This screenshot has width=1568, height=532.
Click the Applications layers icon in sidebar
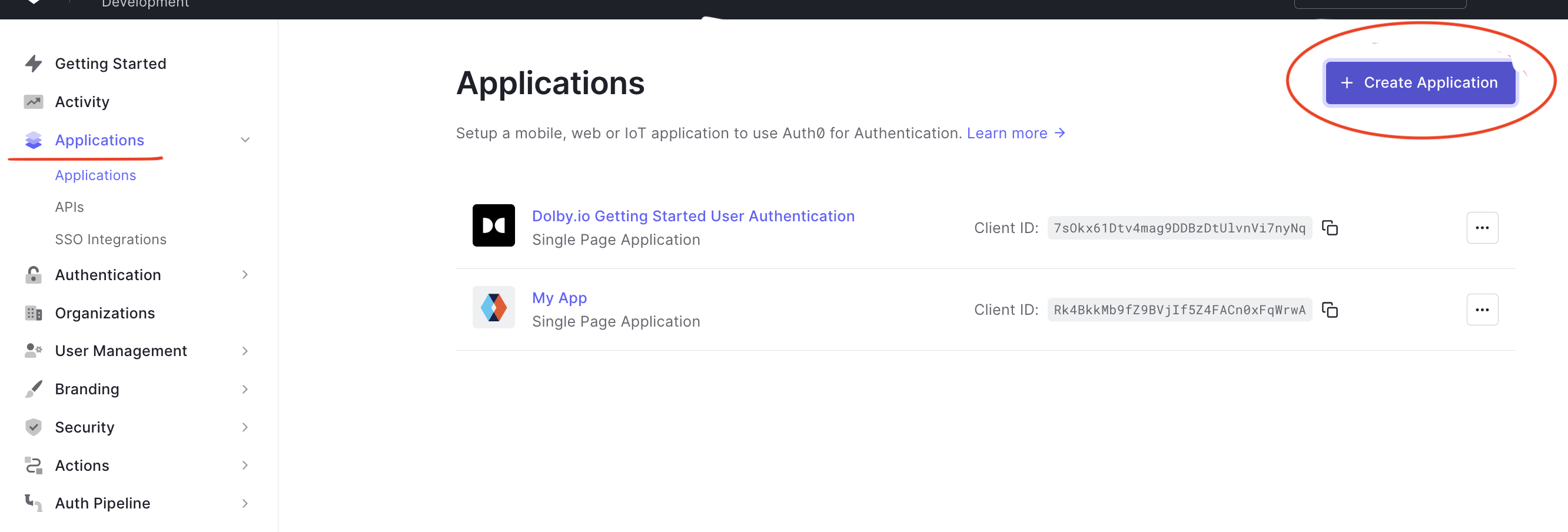34,140
